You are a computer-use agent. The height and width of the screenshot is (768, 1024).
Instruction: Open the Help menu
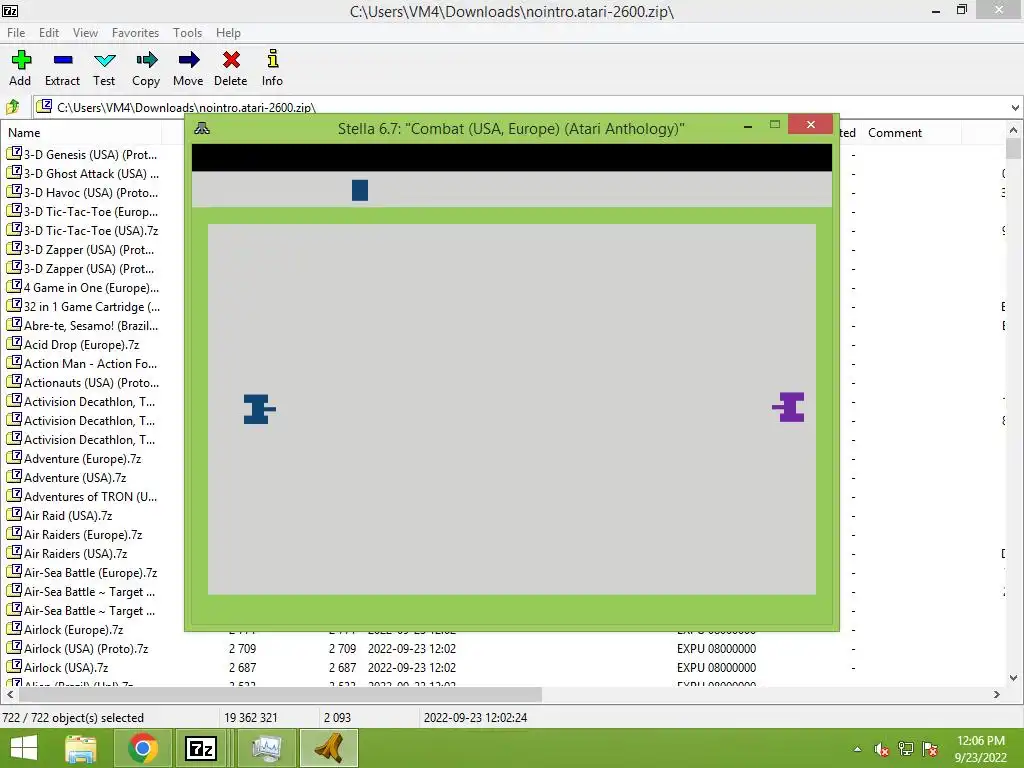tap(229, 33)
